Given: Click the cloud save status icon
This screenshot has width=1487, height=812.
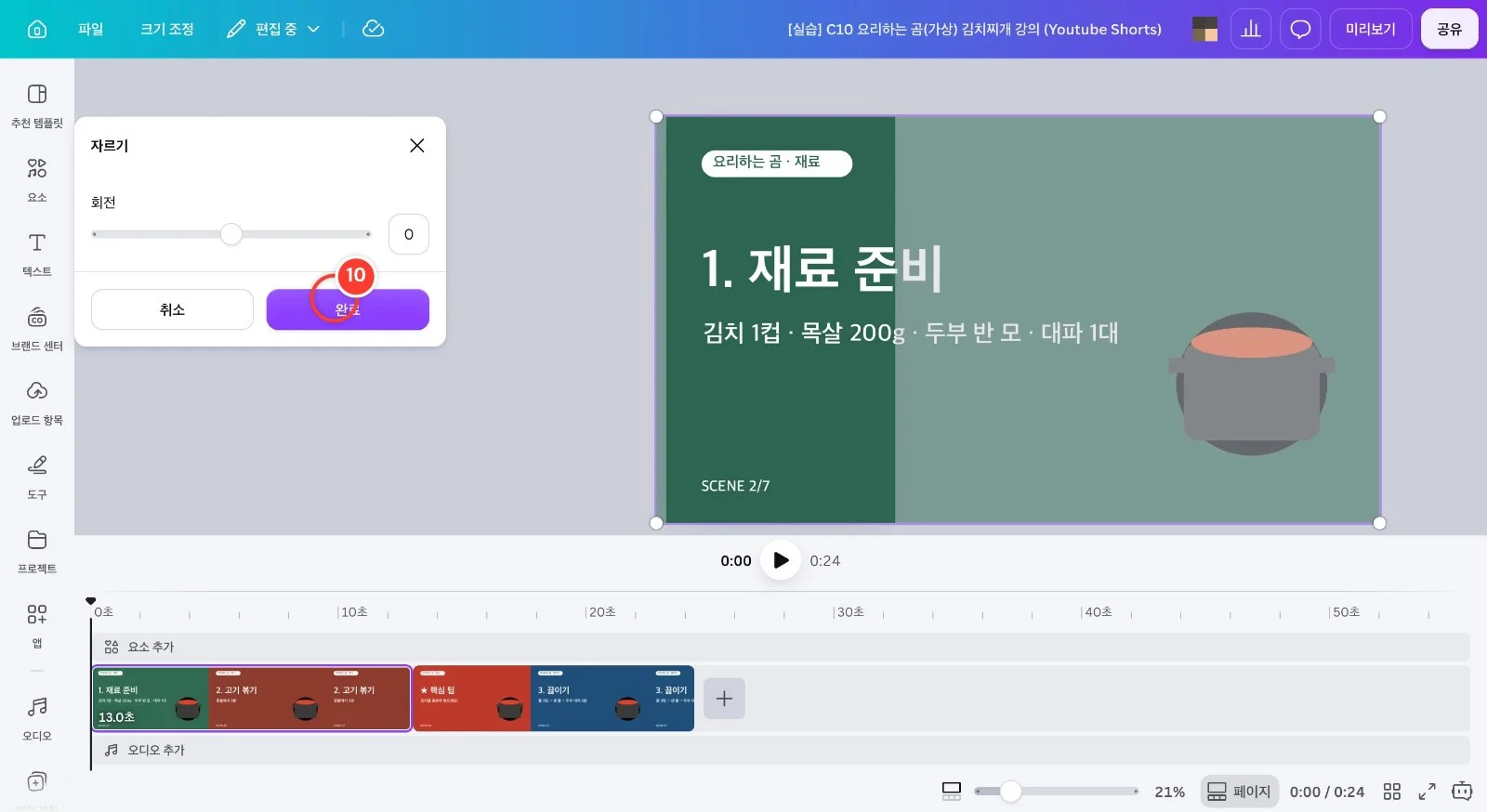Looking at the screenshot, I should coord(373,29).
